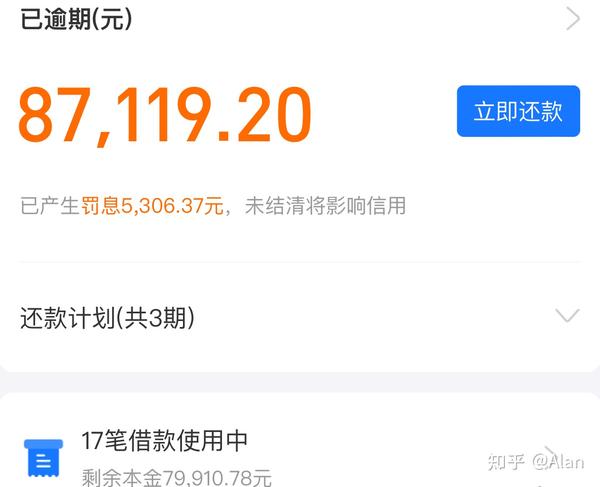Open overdue details via top-right chevron

(573, 19)
